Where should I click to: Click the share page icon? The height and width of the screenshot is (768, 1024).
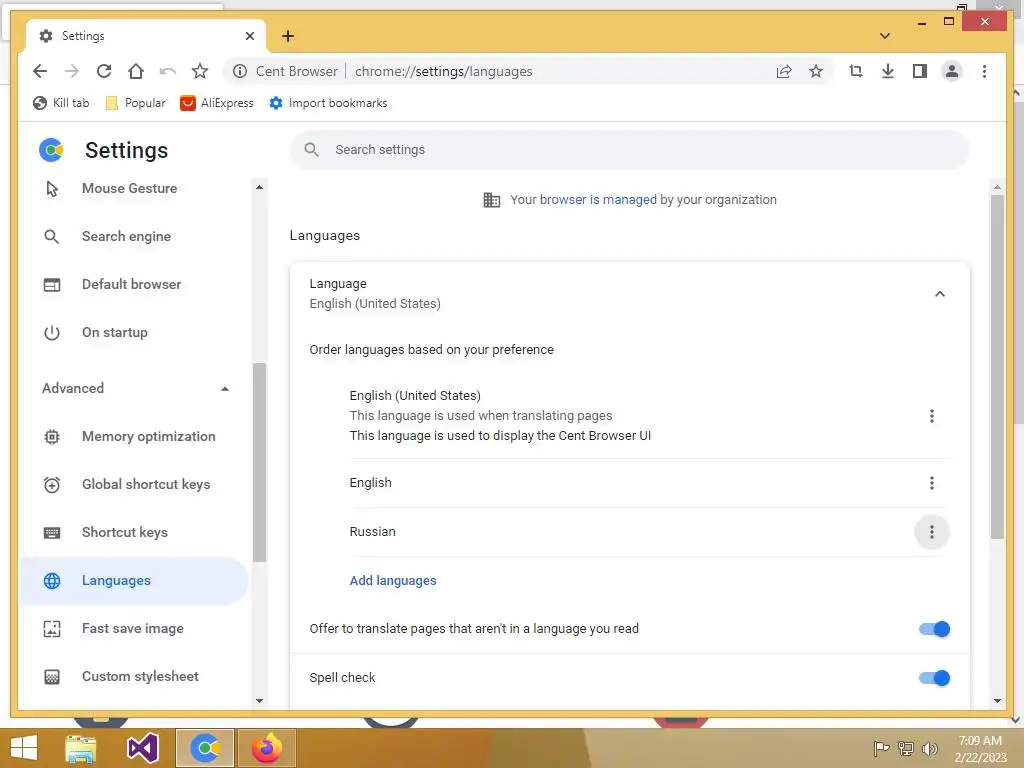(x=784, y=71)
